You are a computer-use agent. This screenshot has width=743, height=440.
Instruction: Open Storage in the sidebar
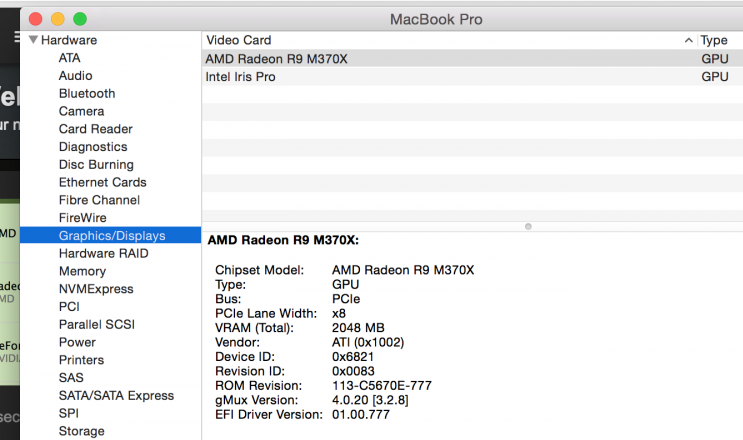click(82, 431)
